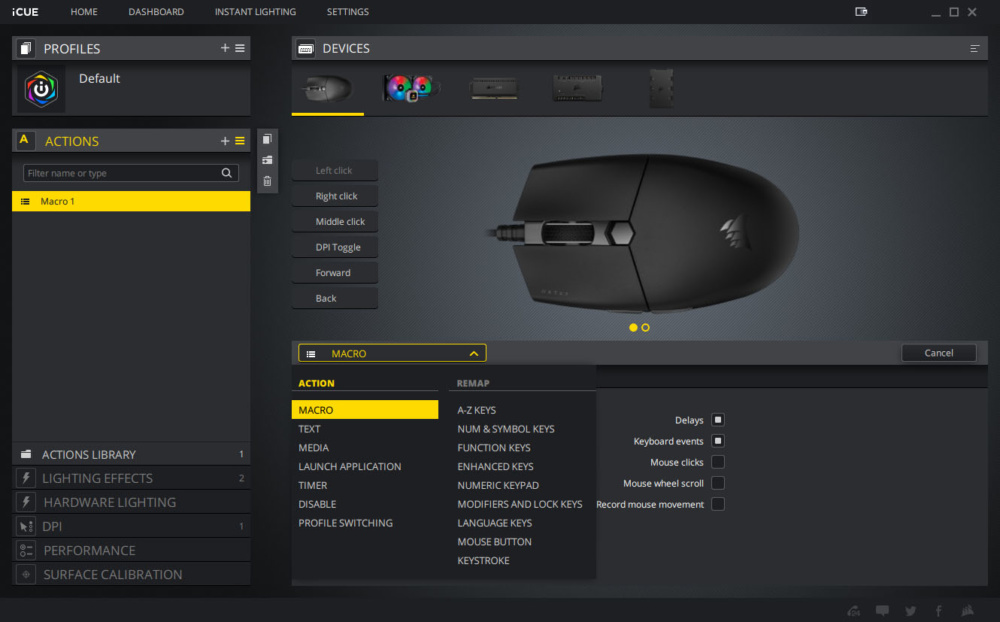Open the Dashboard tab
This screenshot has height=622, width=1000.
[156, 11]
